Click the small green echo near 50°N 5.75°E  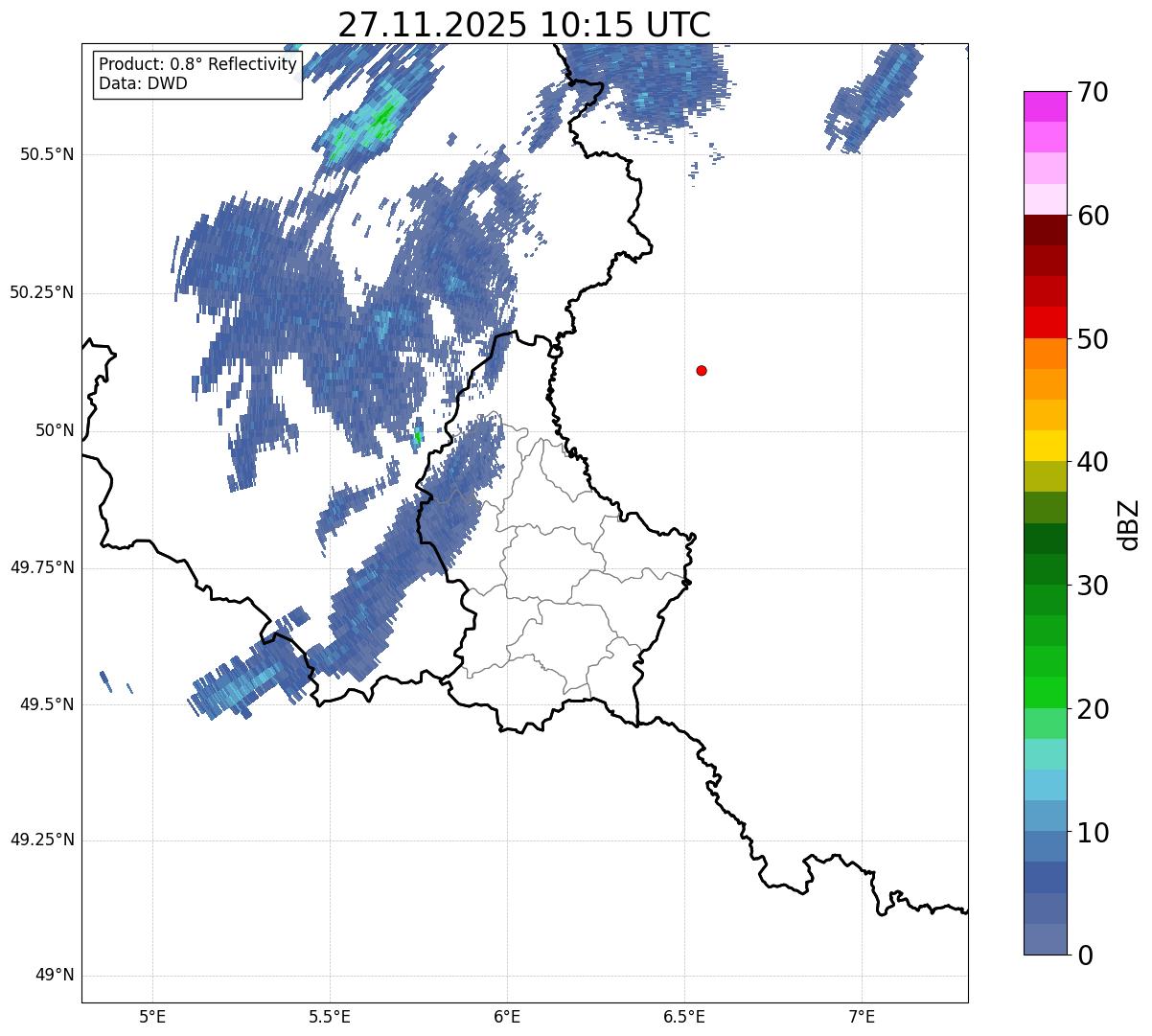click(x=417, y=439)
